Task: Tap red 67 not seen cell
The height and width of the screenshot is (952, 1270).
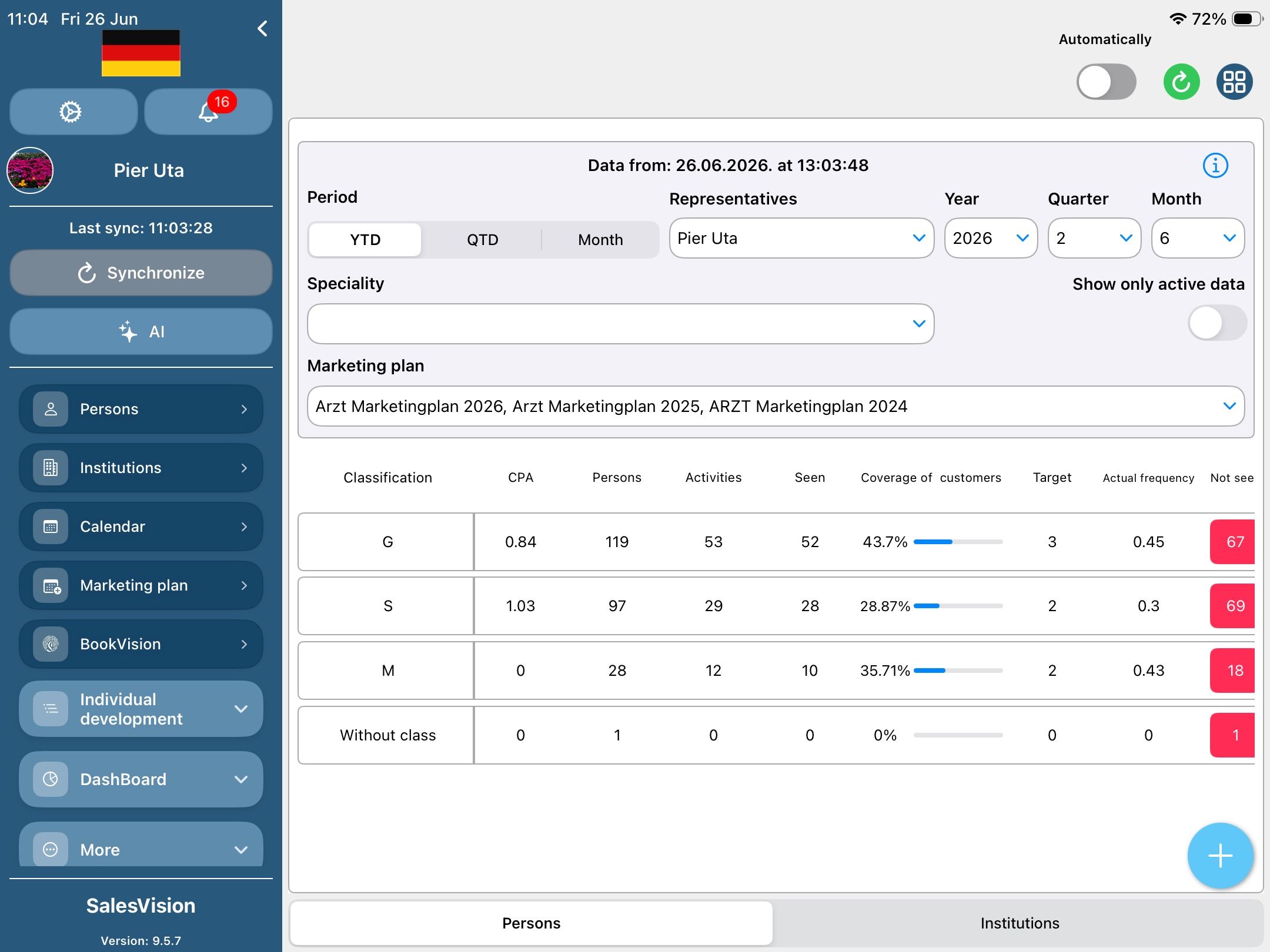Action: 1232,542
